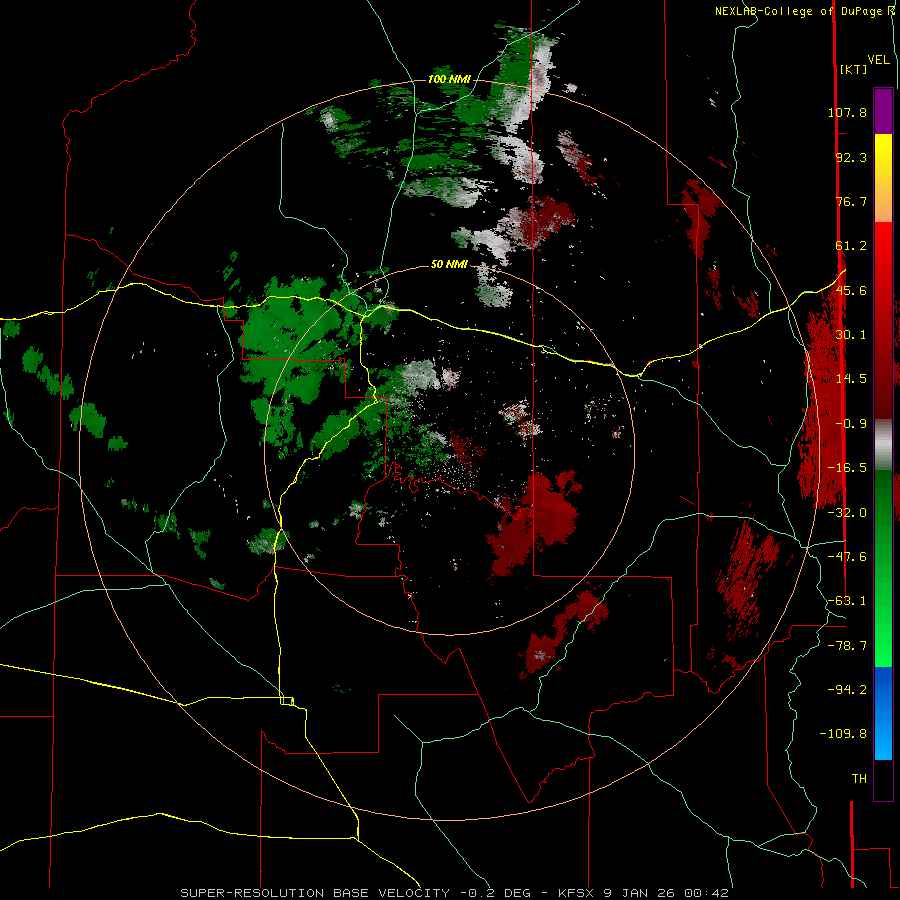900x900 pixels.
Task: Select the 107.8 value on velocity scale
Action: tap(847, 112)
